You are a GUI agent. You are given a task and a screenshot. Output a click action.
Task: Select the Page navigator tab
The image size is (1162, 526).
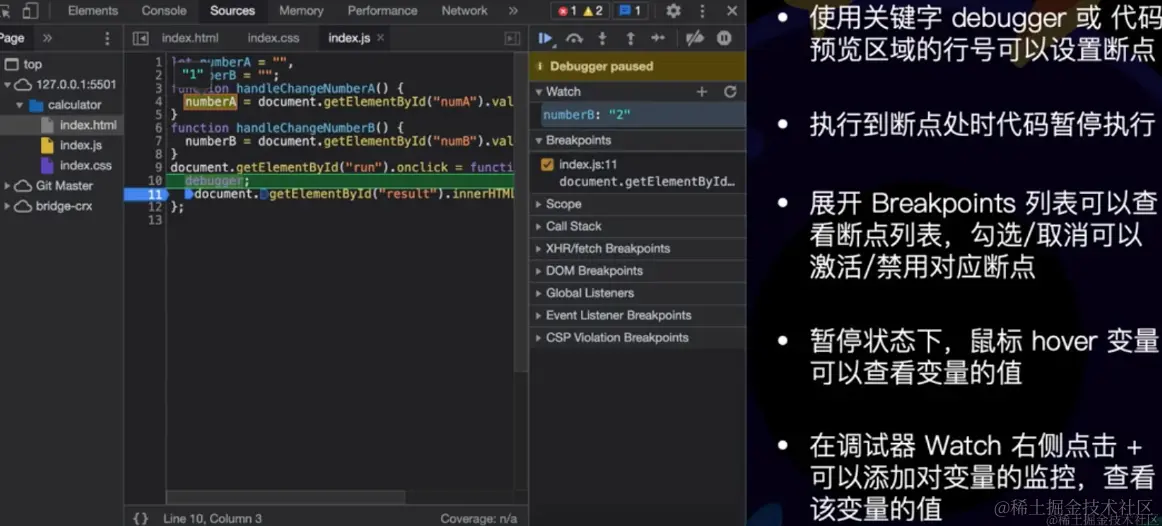pos(13,39)
